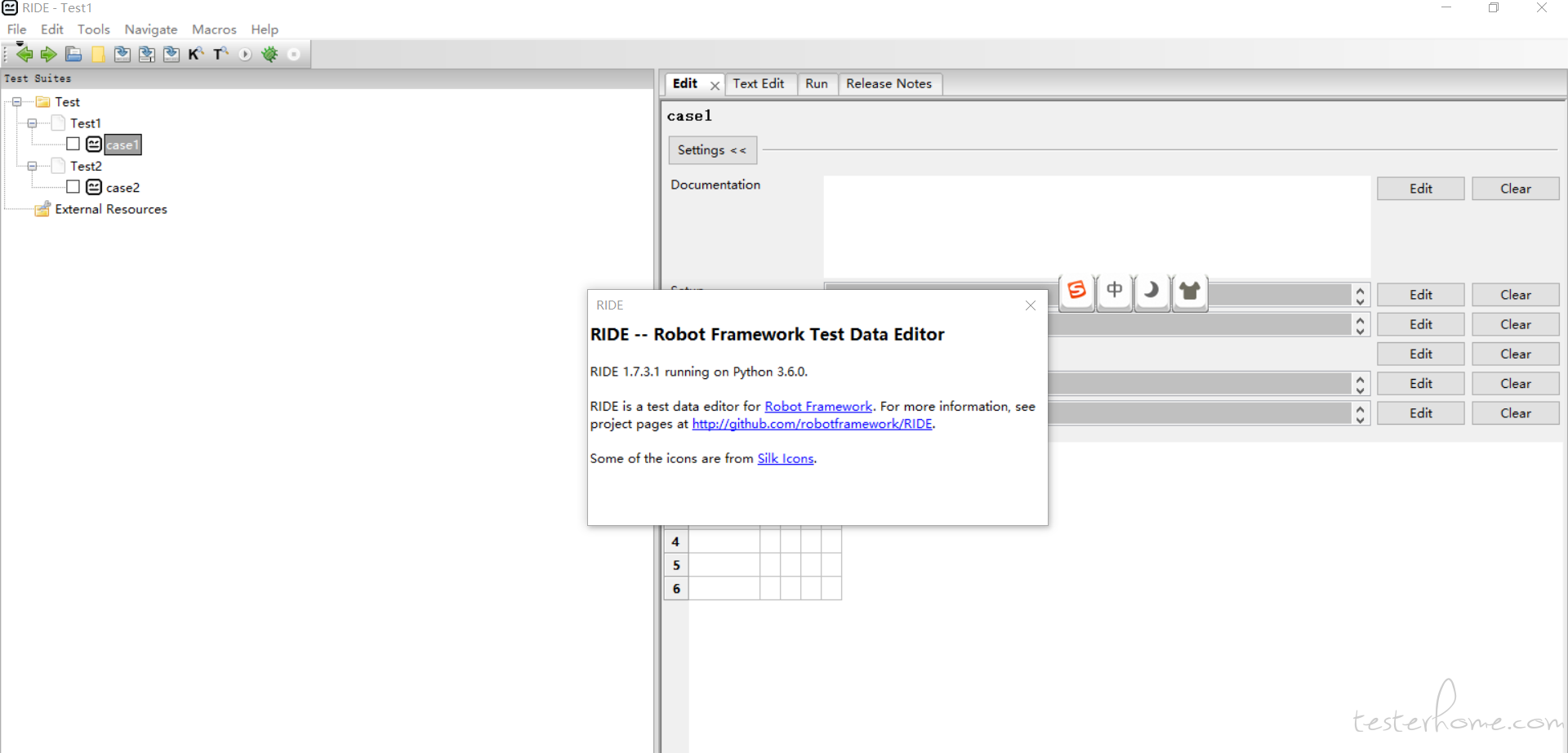Click the robot icon next to case1
This screenshot has height=753, width=1568.
coord(94,144)
